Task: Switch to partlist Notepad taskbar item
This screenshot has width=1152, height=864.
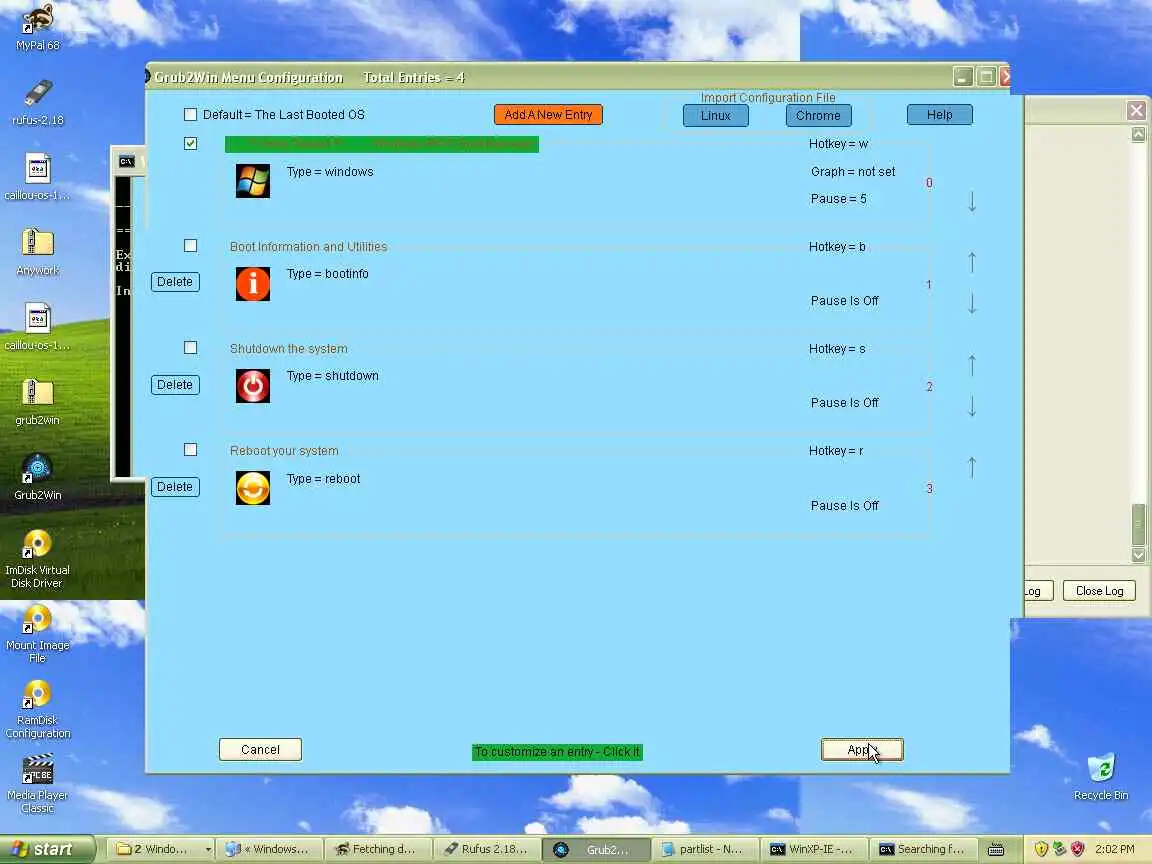Action: pyautogui.click(x=703, y=849)
